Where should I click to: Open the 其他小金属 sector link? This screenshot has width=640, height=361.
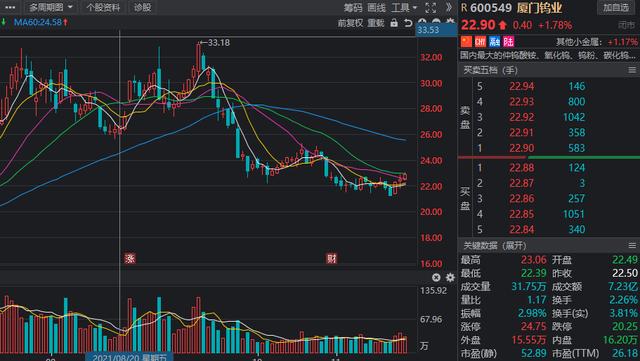579,42
